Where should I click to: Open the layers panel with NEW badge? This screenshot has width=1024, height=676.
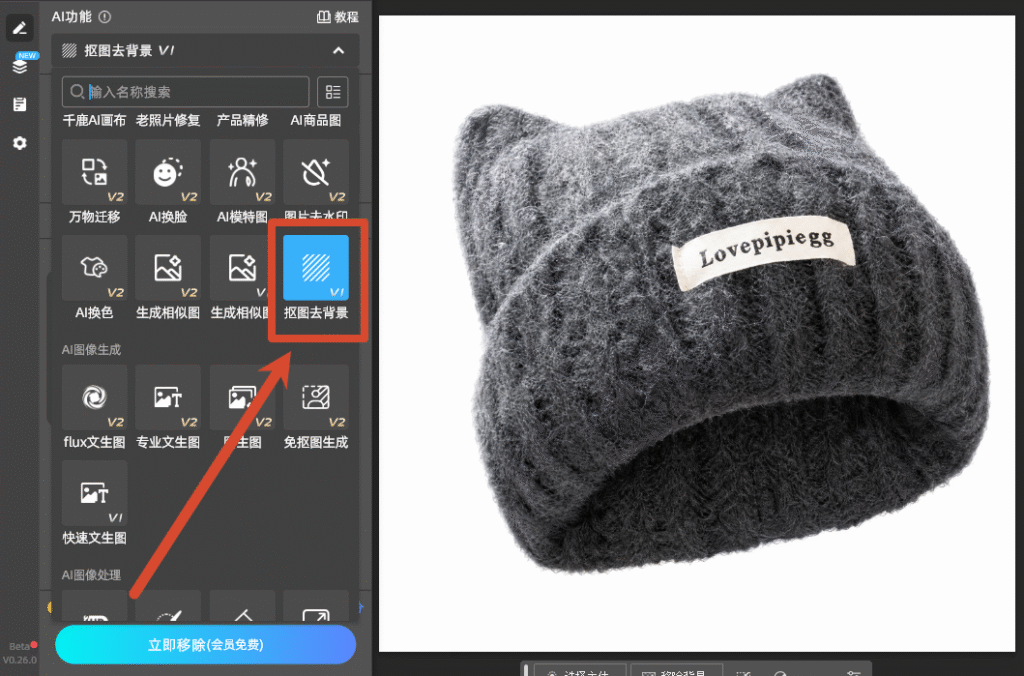tap(20, 65)
